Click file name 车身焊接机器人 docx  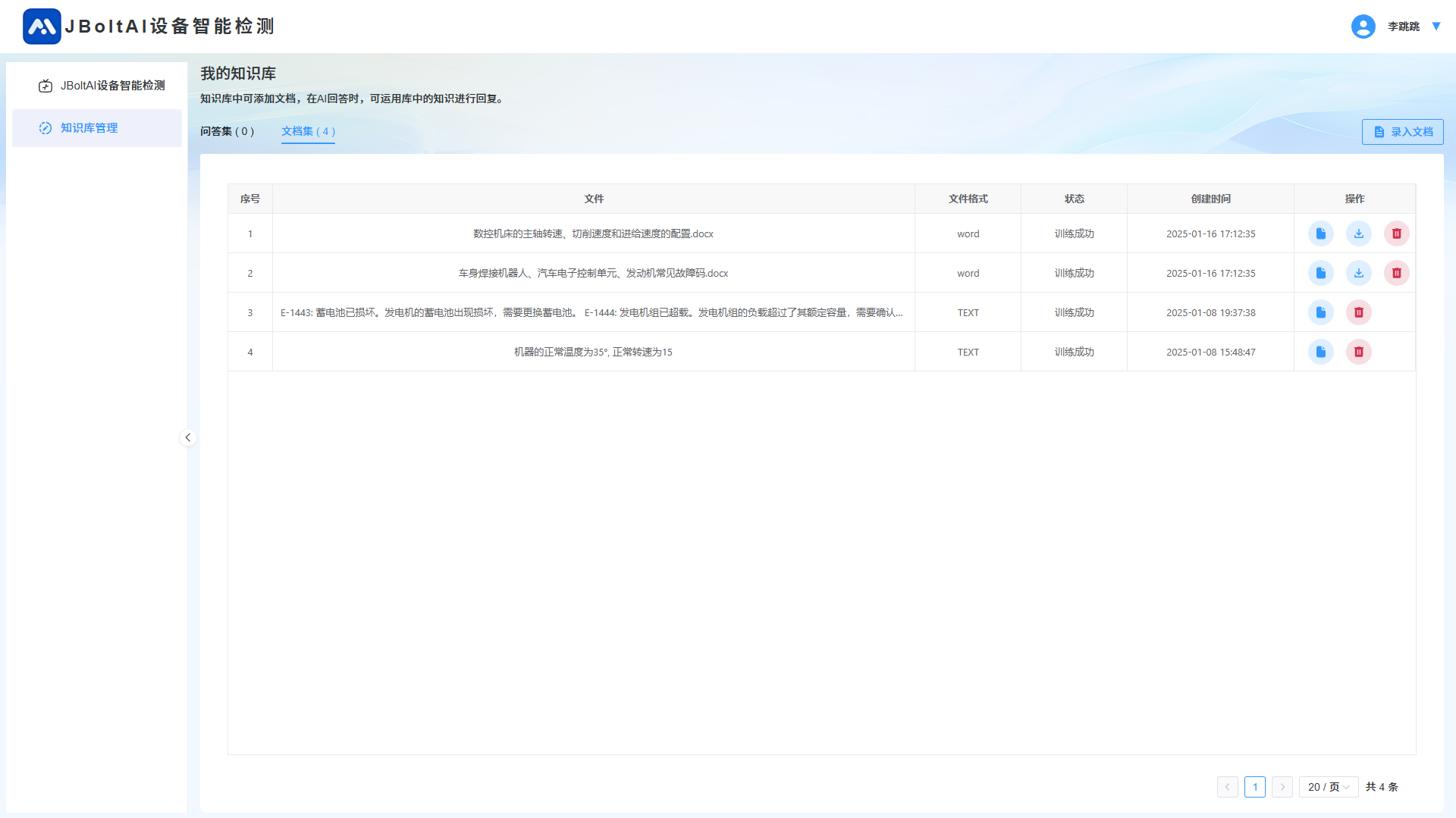tap(593, 273)
